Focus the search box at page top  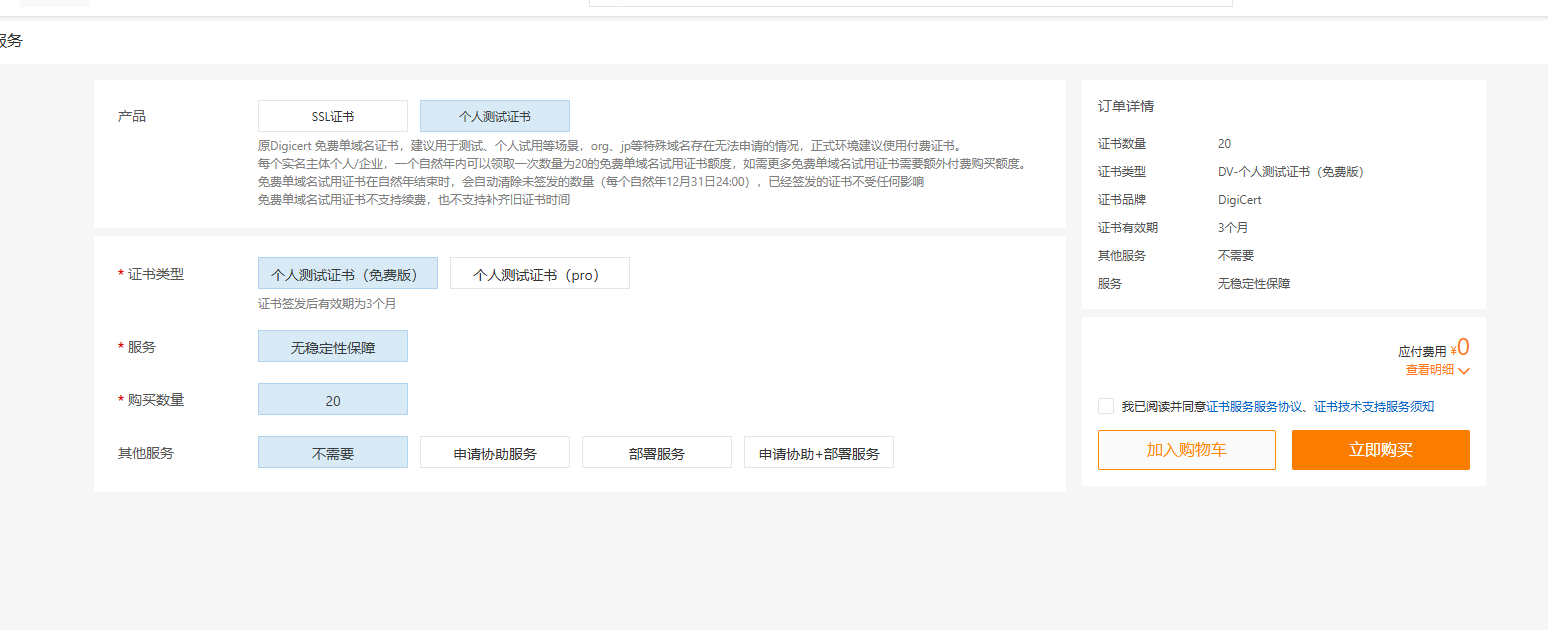pos(910,3)
